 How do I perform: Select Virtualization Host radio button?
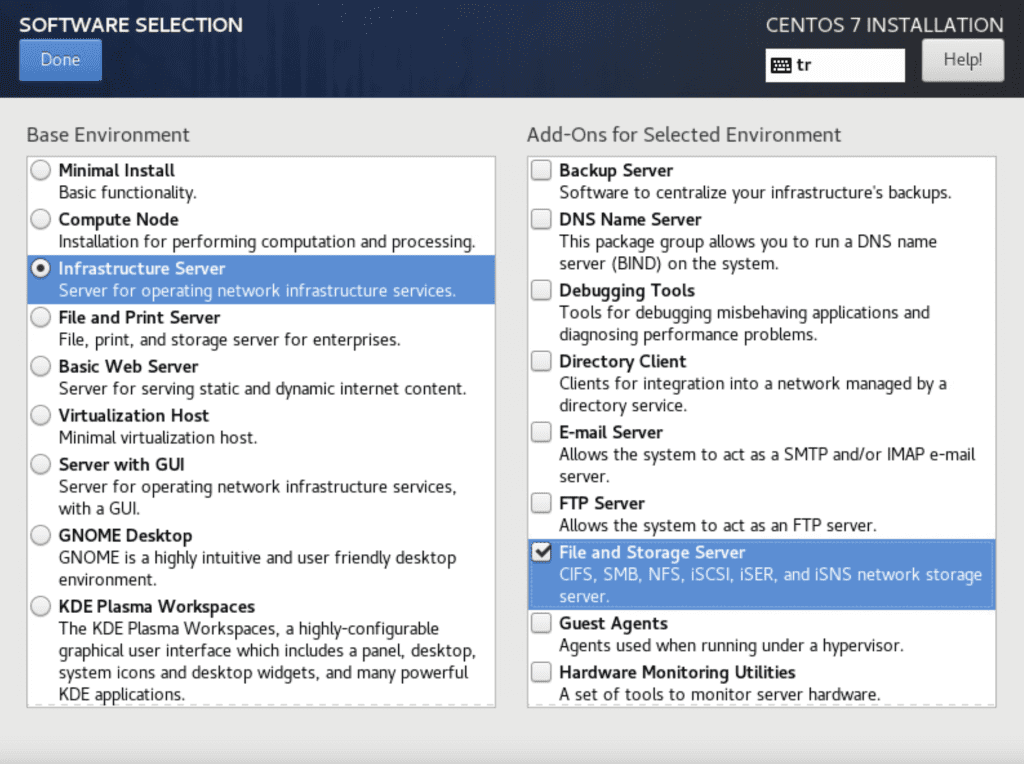pos(40,415)
